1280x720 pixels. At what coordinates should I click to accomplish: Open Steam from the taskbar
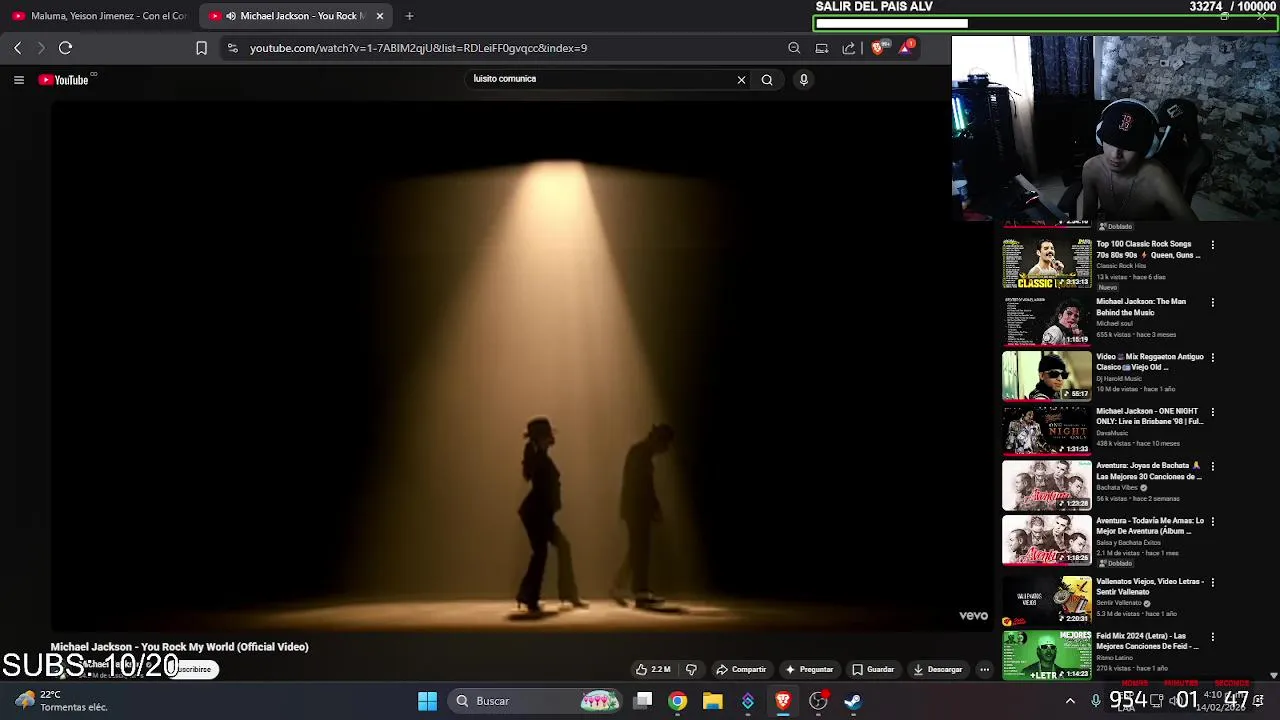coord(853,701)
